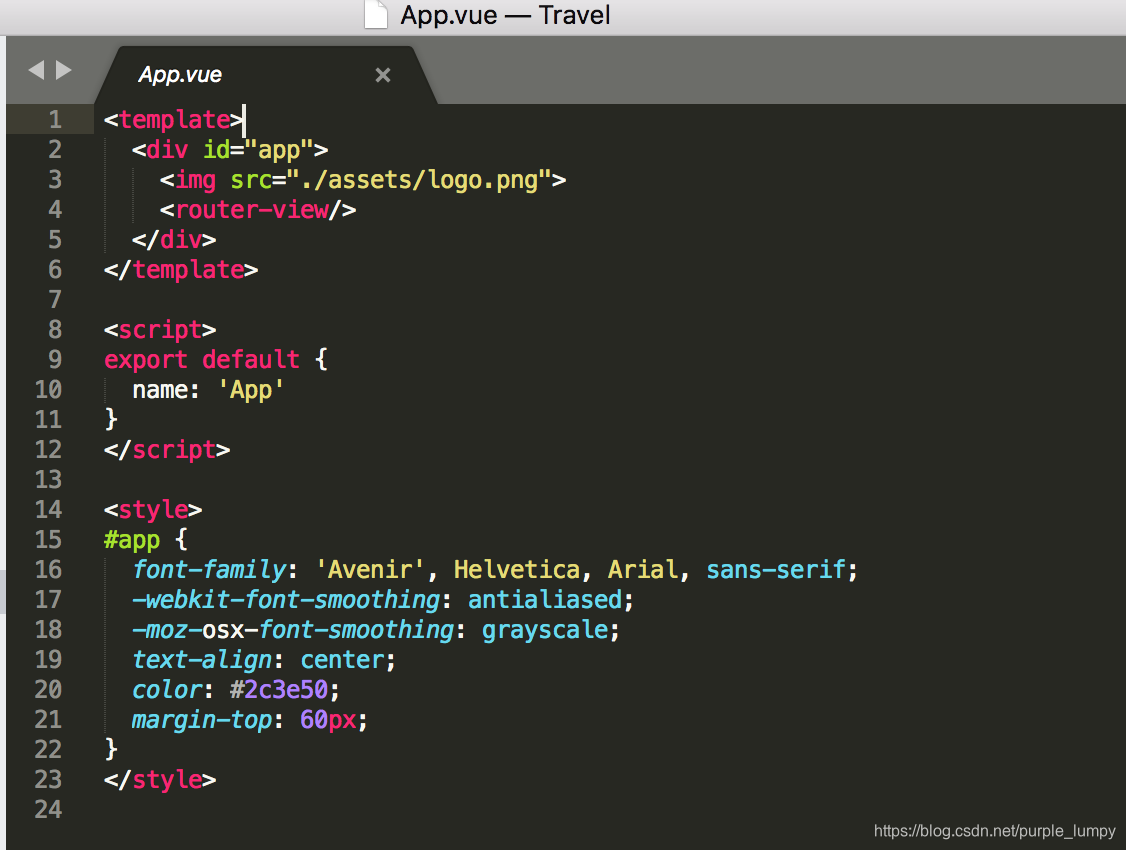
Task: Click the 'Avenir' font value
Action: (x=371, y=570)
